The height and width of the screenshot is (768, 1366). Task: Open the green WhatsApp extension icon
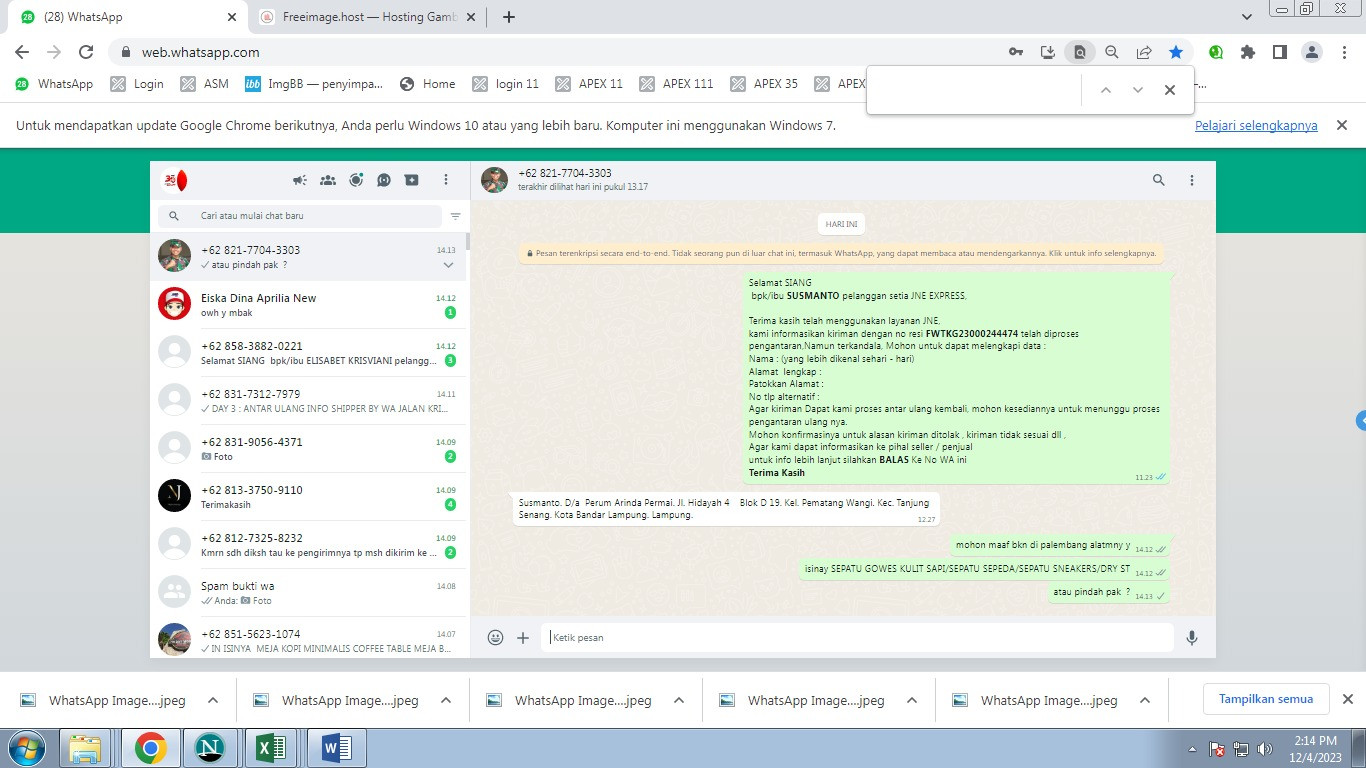1216,52
